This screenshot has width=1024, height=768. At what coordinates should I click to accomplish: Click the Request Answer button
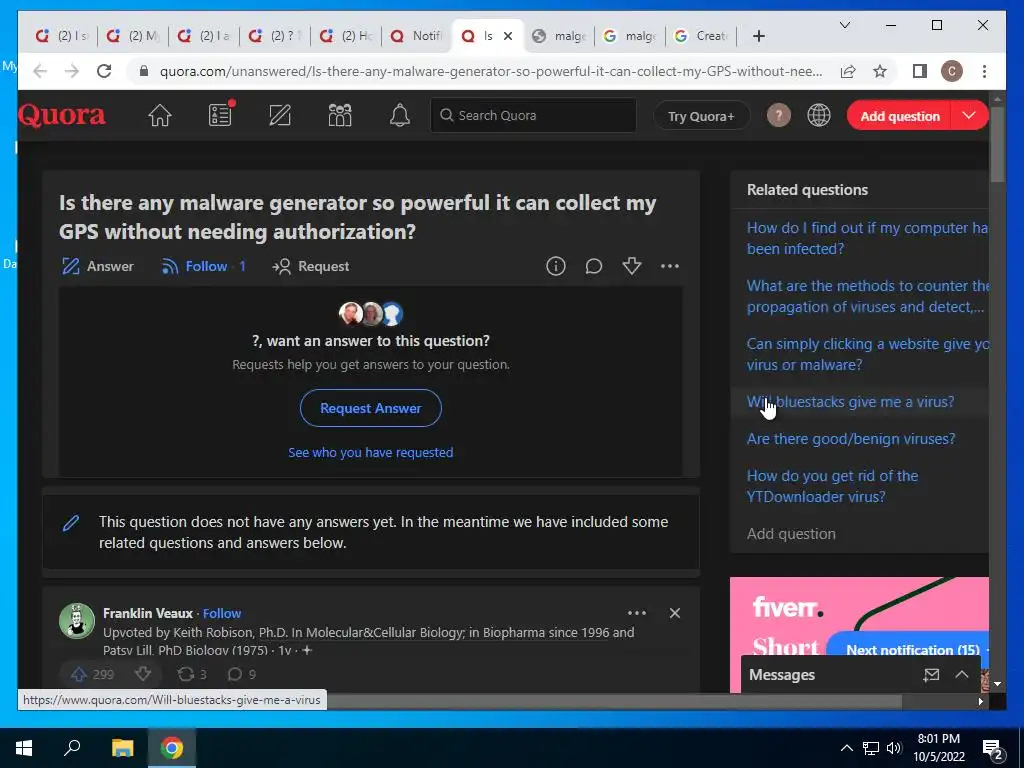(370, 408)
